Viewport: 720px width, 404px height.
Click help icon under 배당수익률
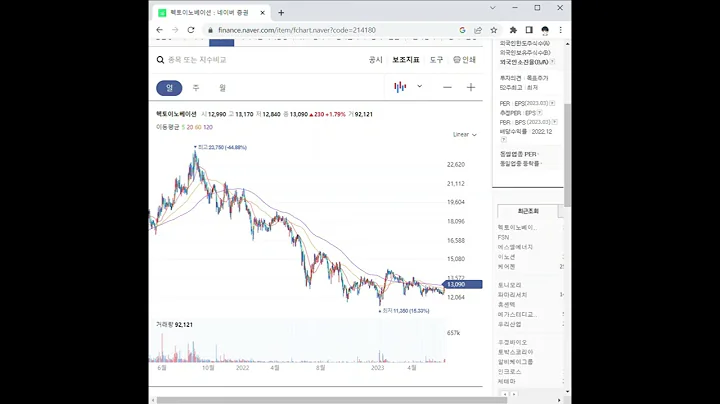point(503,140)
